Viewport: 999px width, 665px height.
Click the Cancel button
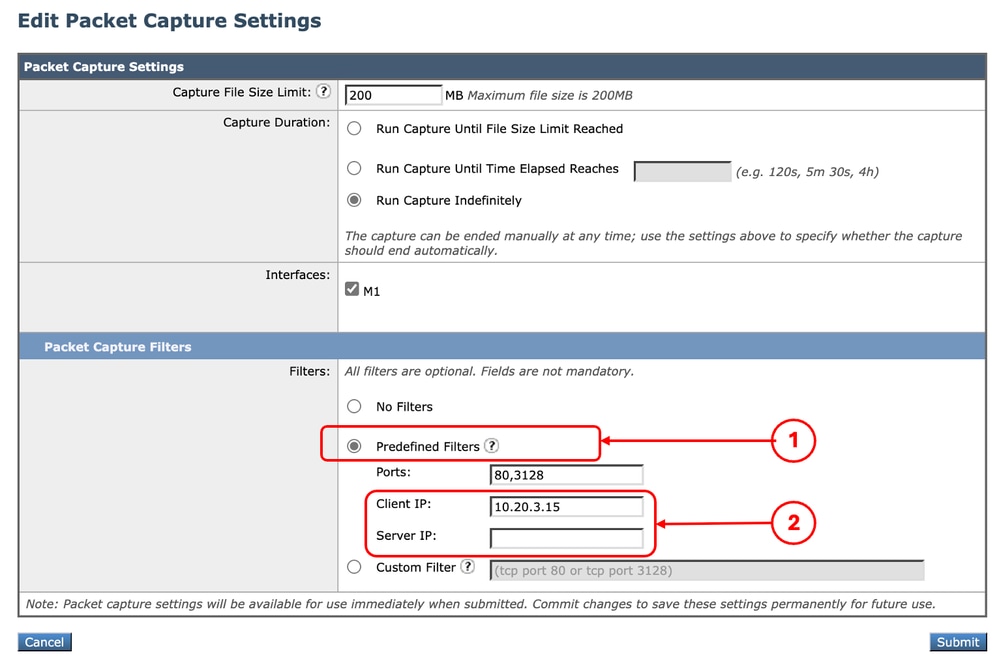coord(45,642)
